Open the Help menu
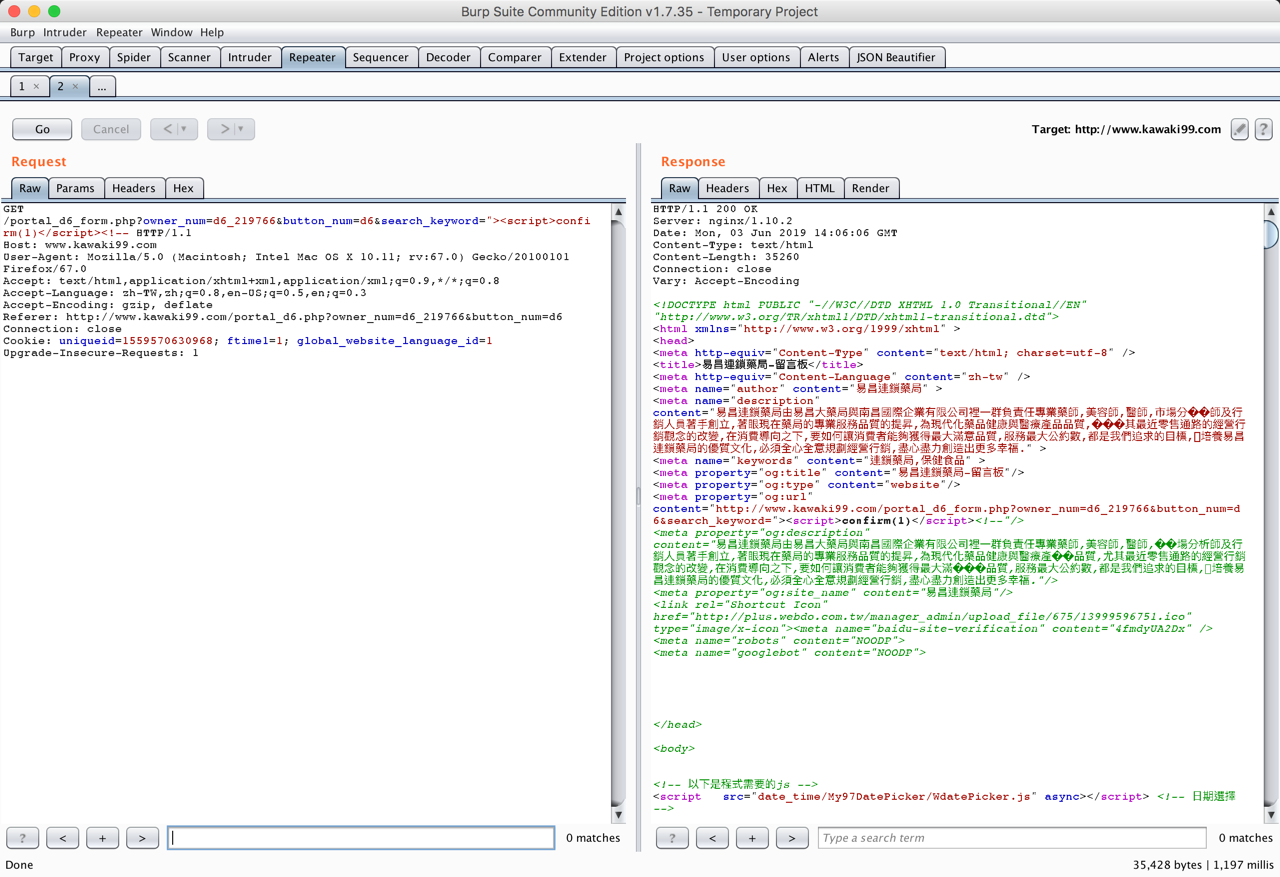Image resolution: width=1280 pixels, height=877 pixels. point(212,32)
